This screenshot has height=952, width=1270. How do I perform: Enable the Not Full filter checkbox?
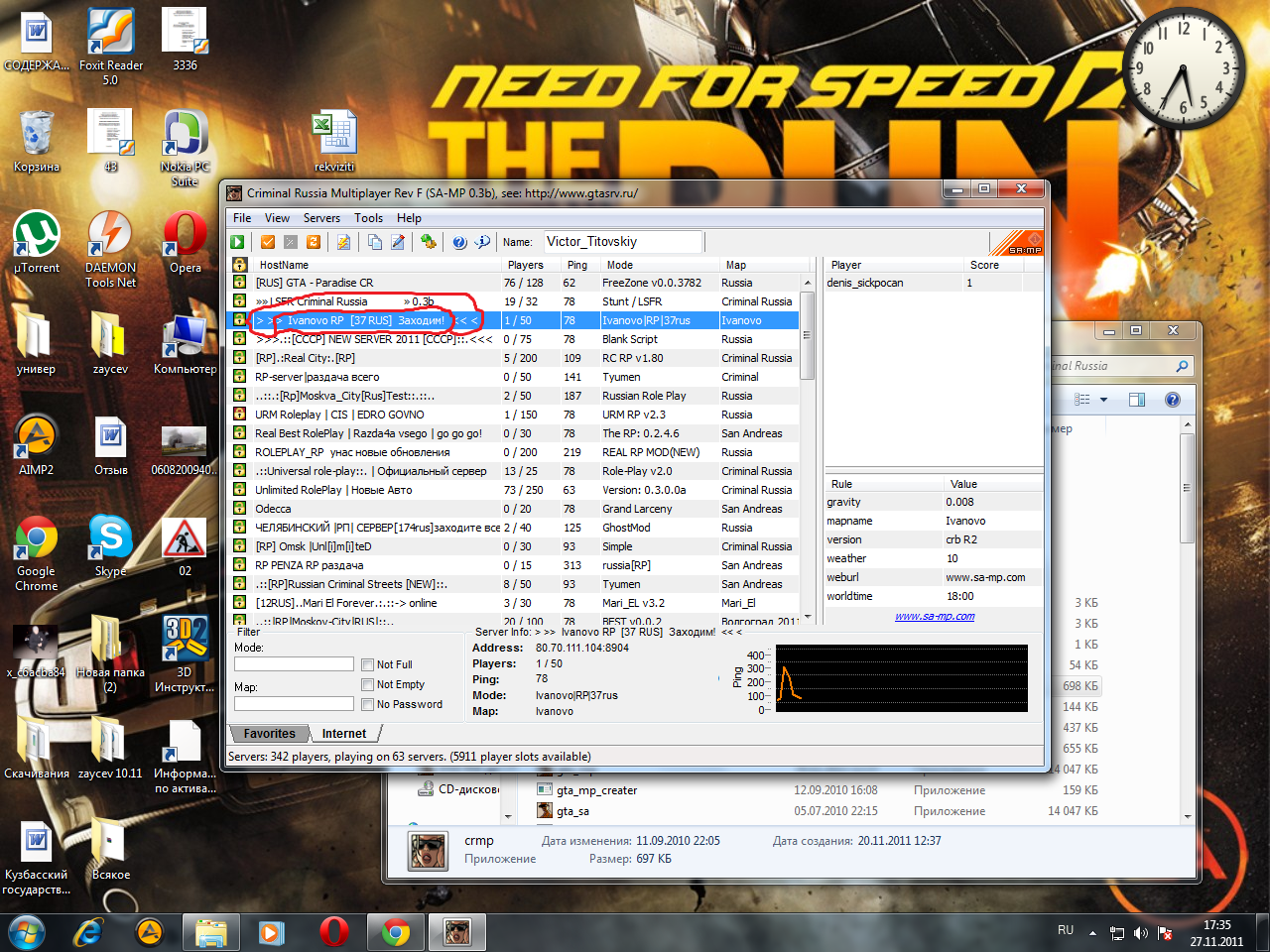click(x=368, y=664)
